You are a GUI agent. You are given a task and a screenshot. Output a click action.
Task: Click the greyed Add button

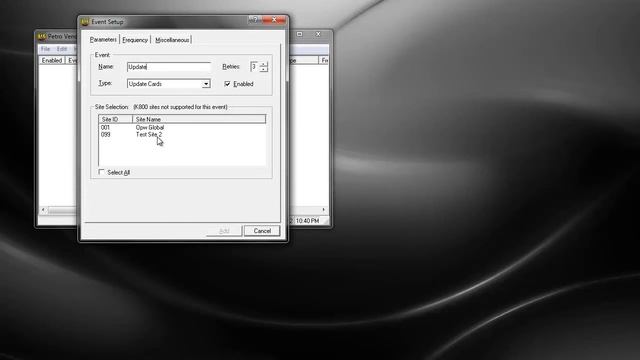point(224,231)
